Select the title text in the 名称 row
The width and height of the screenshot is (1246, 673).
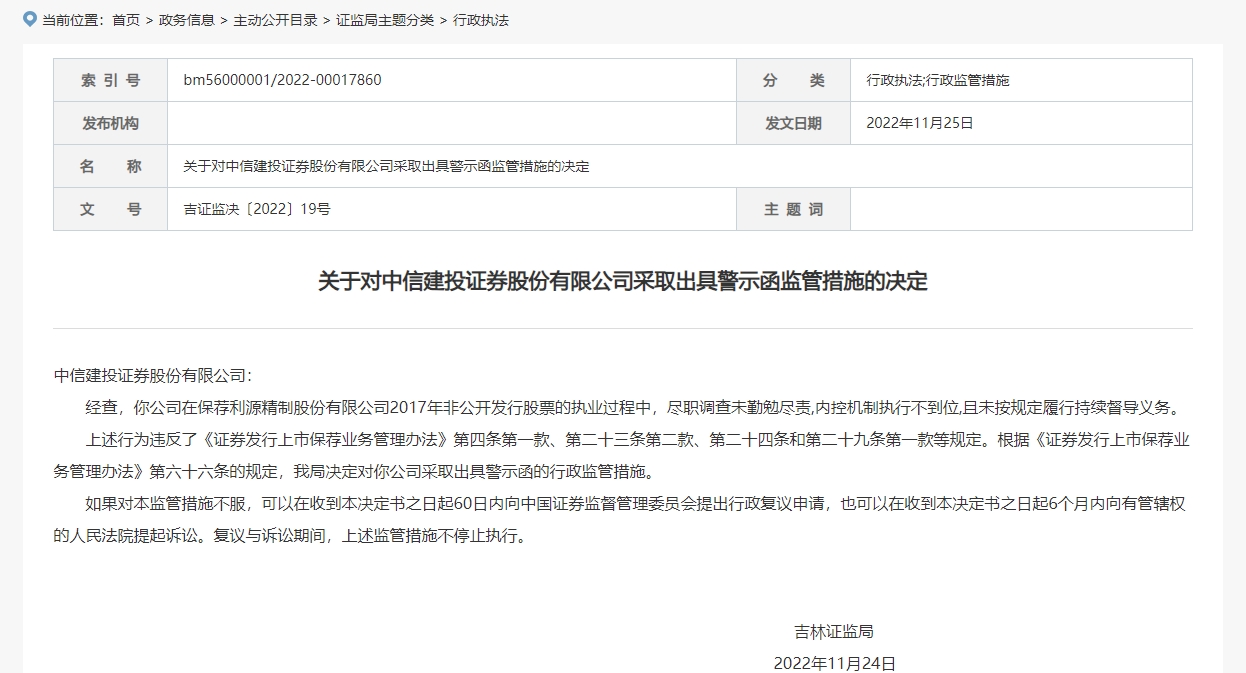(386, 166)
